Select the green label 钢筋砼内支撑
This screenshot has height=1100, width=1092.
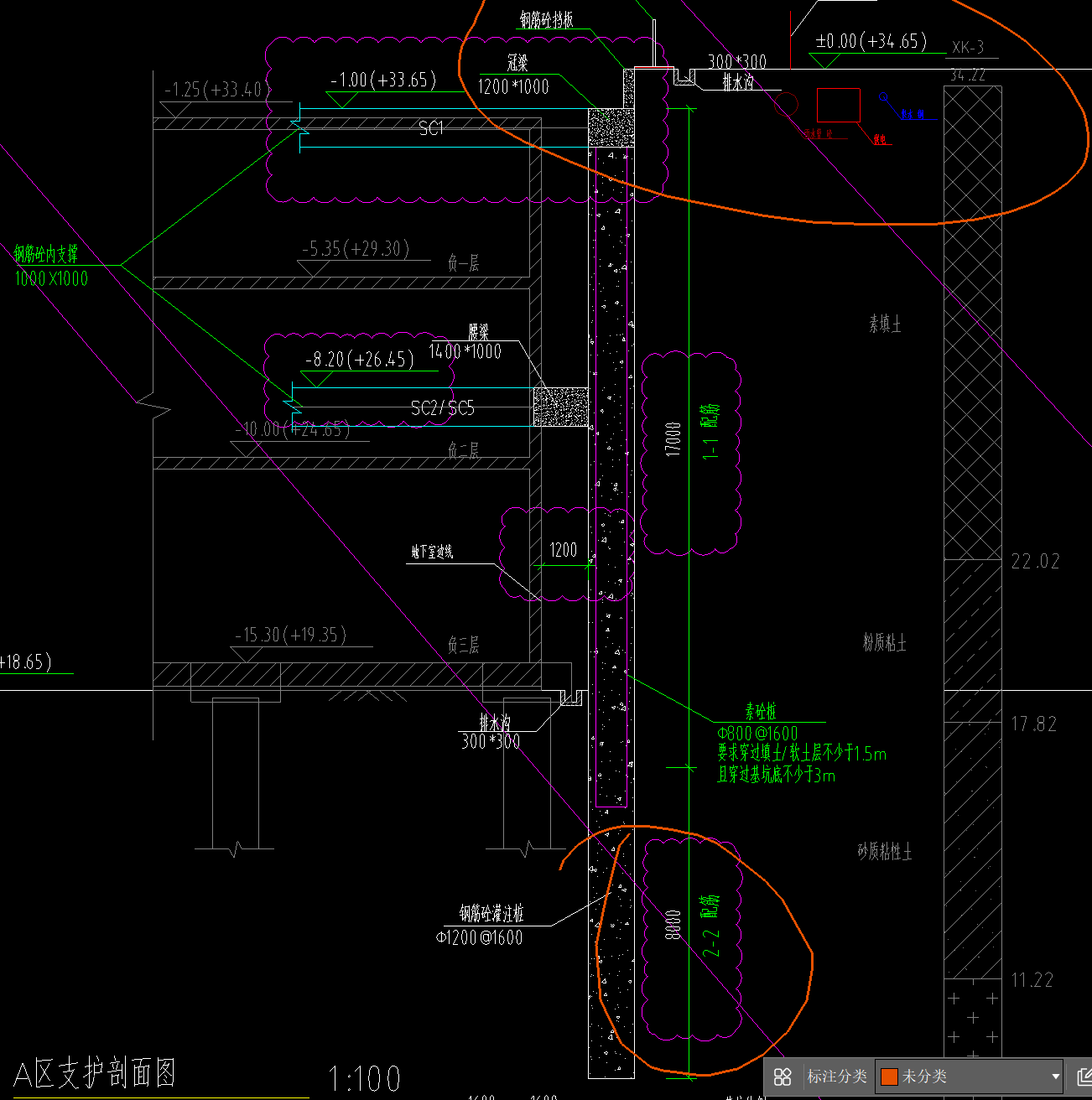[46, 254]
